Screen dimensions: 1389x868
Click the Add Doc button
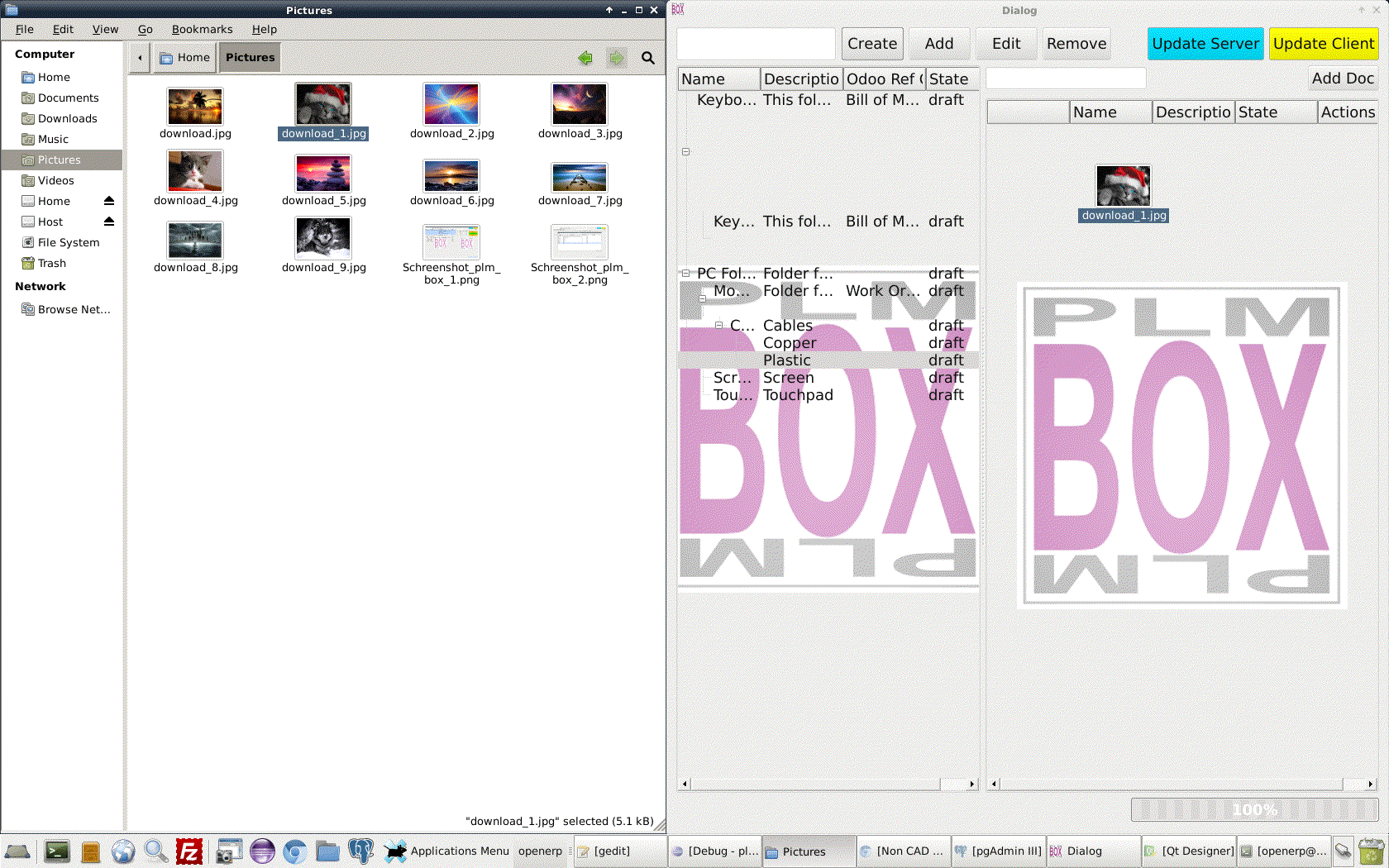tap(1342, 78)
